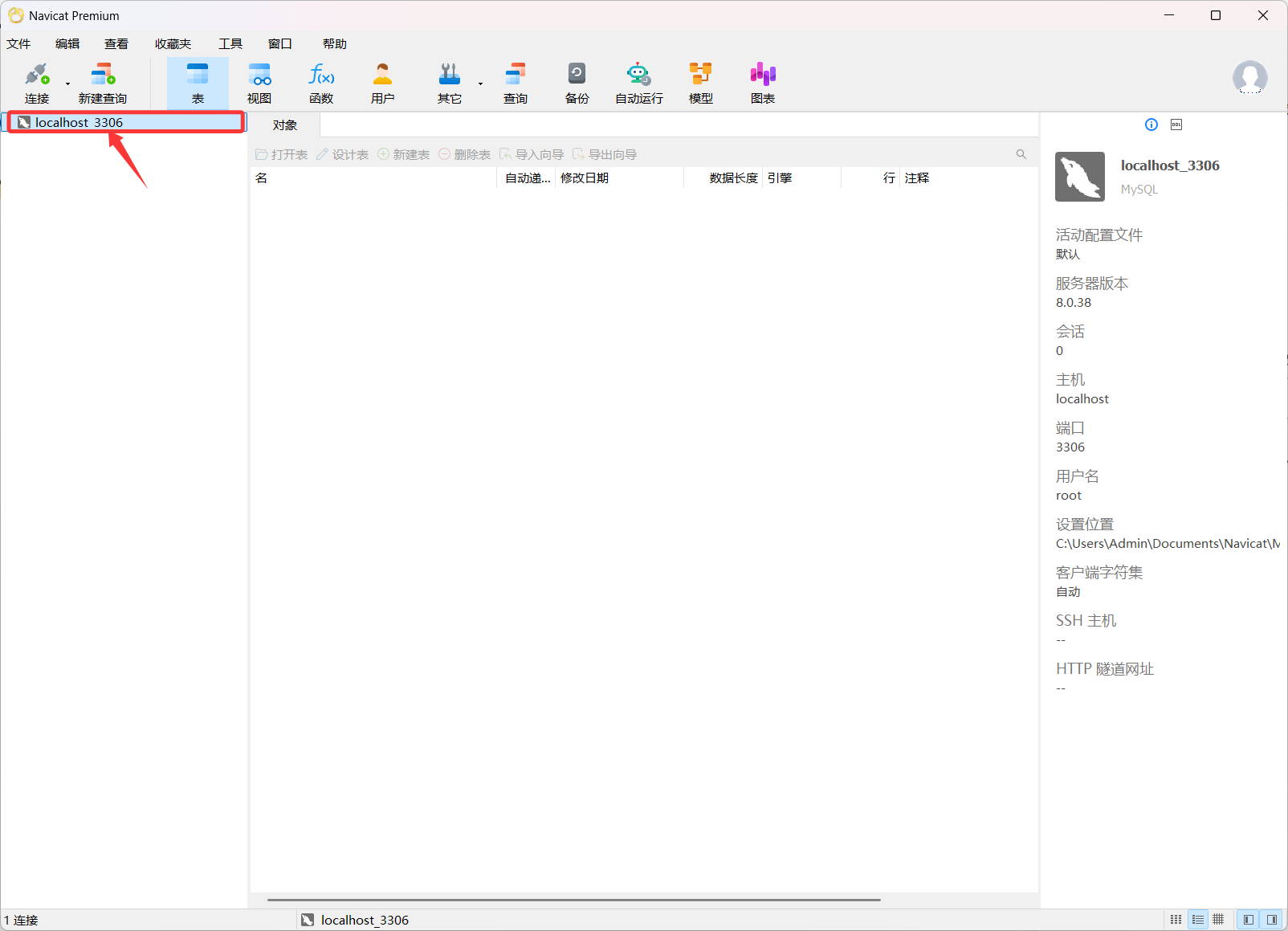Click the search magnifier icon
The width and height of the screenshot is (1288, 931).
[x=1021, y=154]
